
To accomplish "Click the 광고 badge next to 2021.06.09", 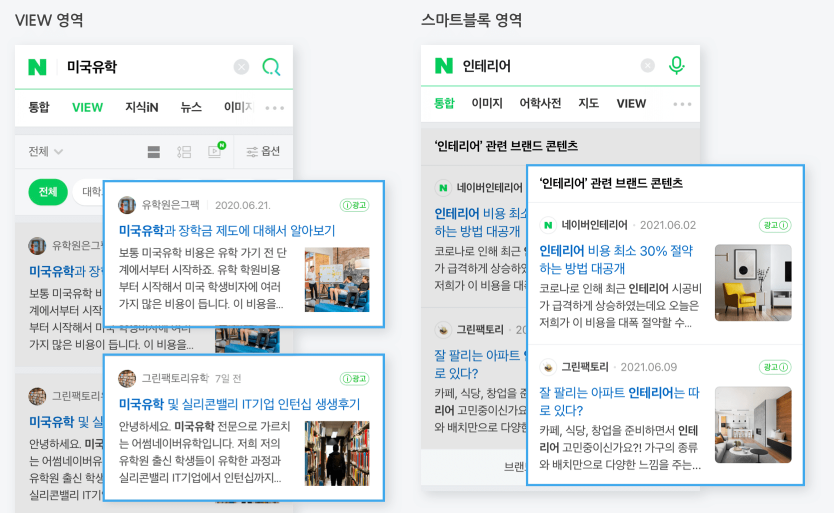I will coord(775,367).
